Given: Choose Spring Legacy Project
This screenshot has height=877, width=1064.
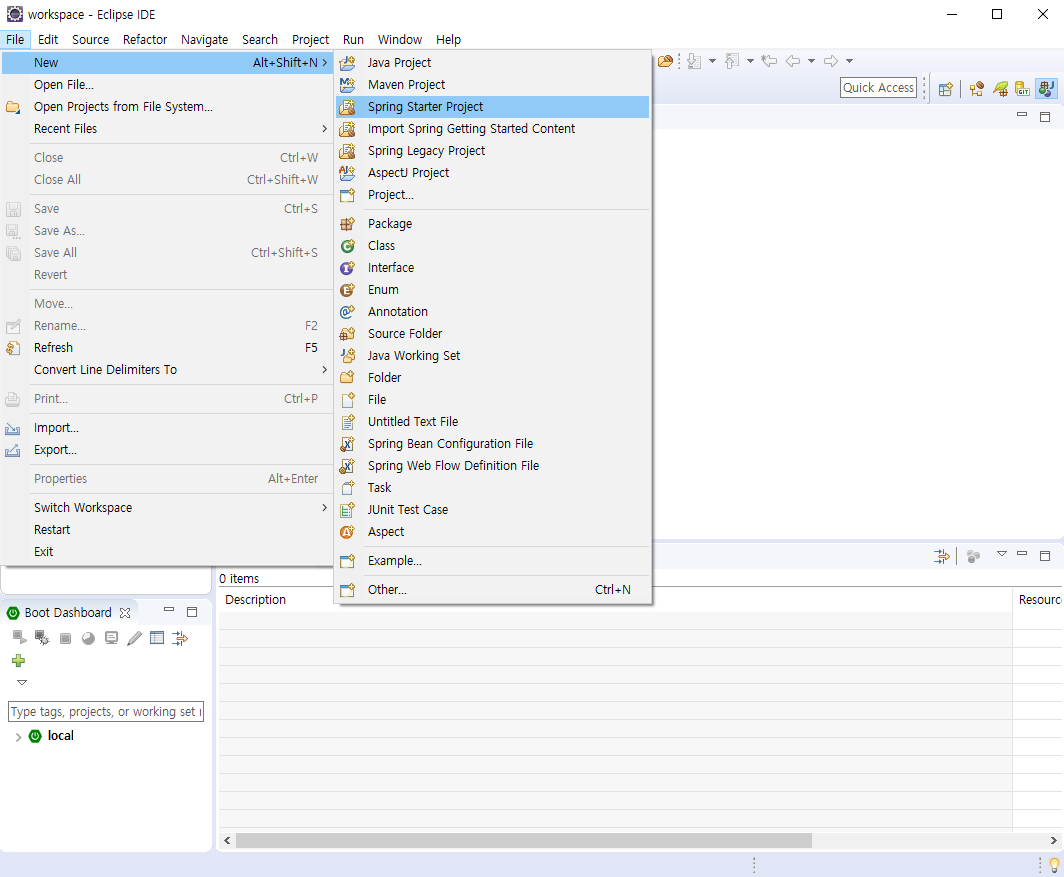Looking at the screenshot, I should 493,151.
